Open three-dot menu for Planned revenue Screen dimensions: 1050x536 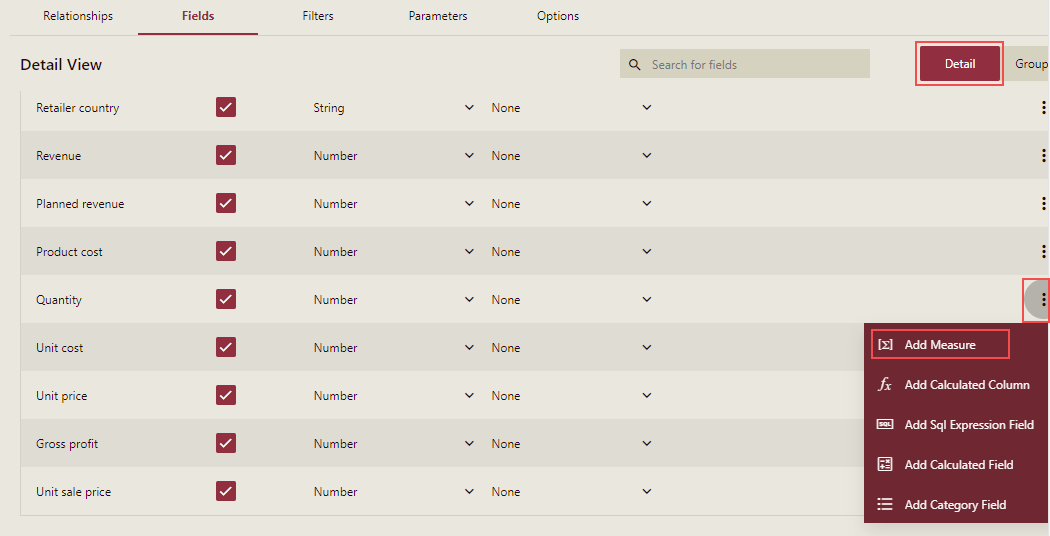point(1043,204)
